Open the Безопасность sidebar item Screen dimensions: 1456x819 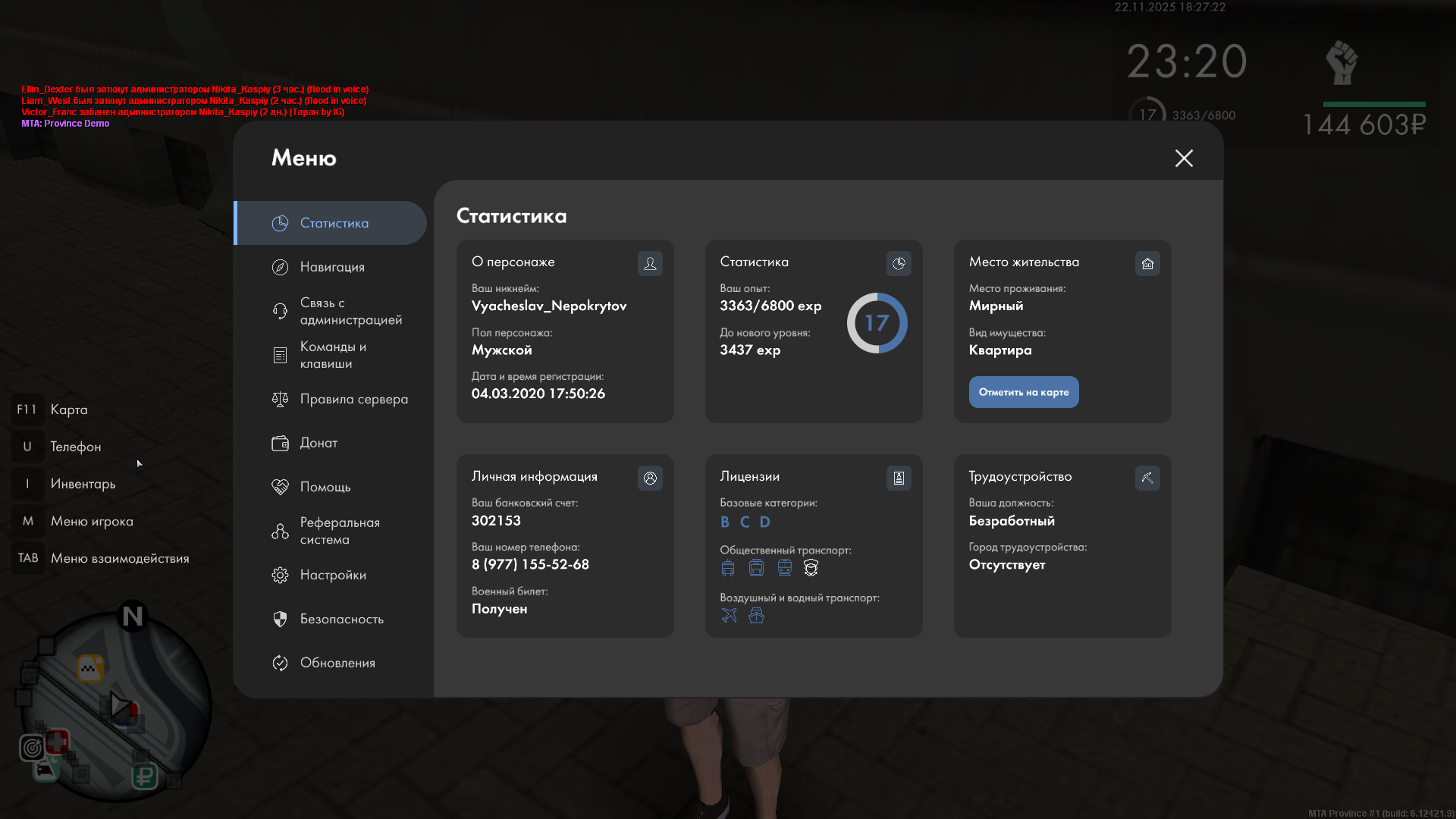coord(341,619)
